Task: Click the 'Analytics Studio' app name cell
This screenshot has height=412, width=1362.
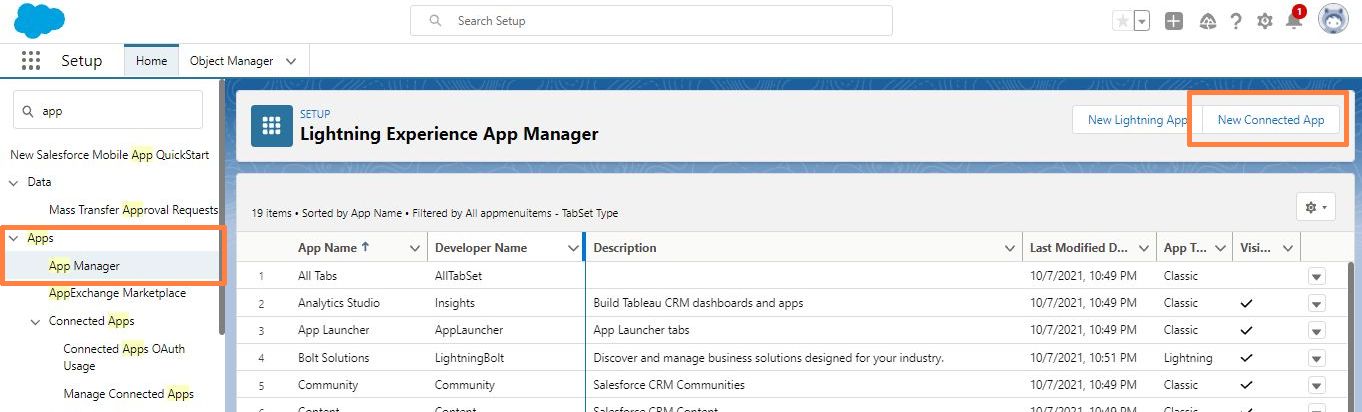Action: [x=339, y=303]
